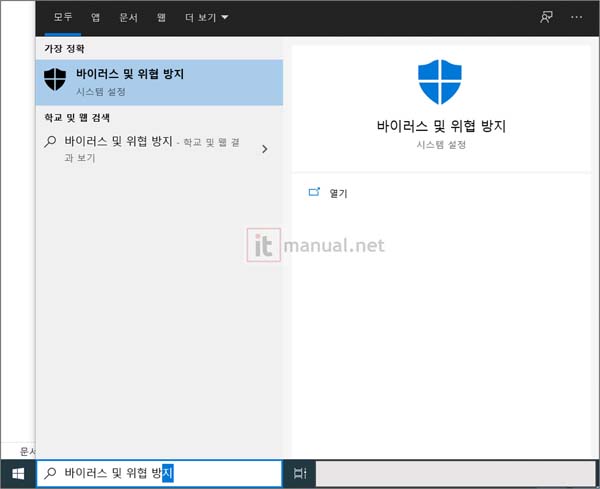Click the open-window icon beside 열기

314,192
